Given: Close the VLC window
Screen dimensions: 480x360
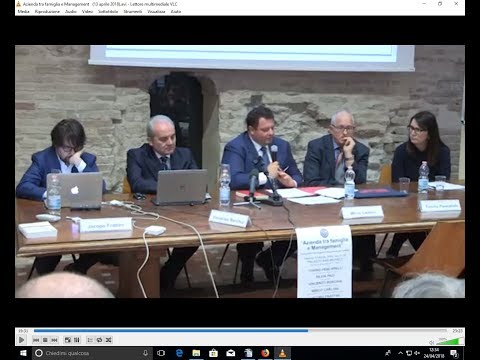Looking at the screenshot, I should pos(456,4).
